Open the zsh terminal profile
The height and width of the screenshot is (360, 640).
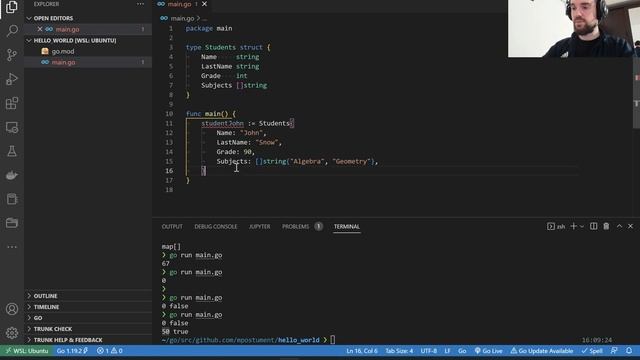tap(556, 226)
